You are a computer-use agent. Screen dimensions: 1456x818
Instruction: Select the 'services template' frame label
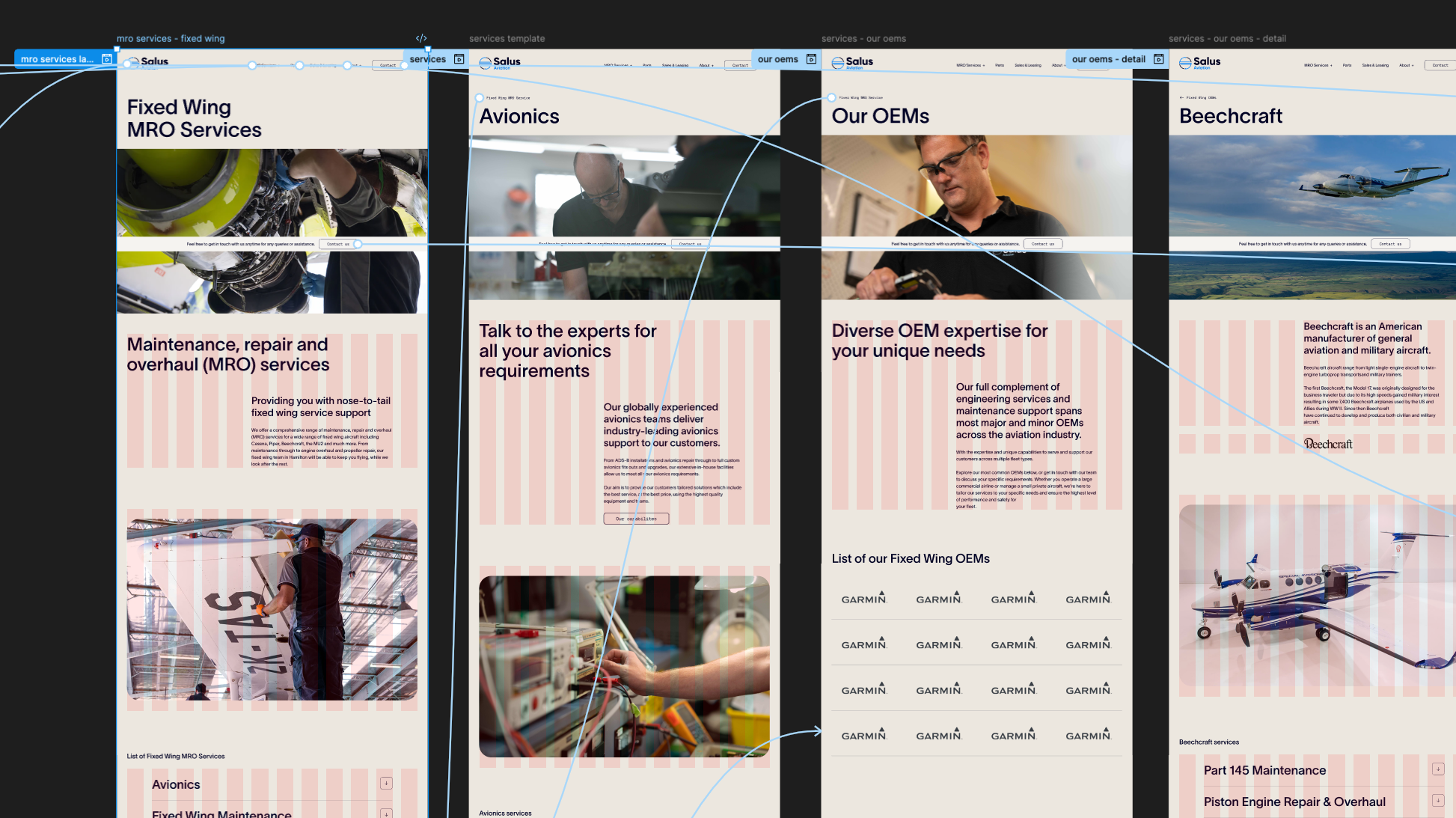[x=507, y=38]
